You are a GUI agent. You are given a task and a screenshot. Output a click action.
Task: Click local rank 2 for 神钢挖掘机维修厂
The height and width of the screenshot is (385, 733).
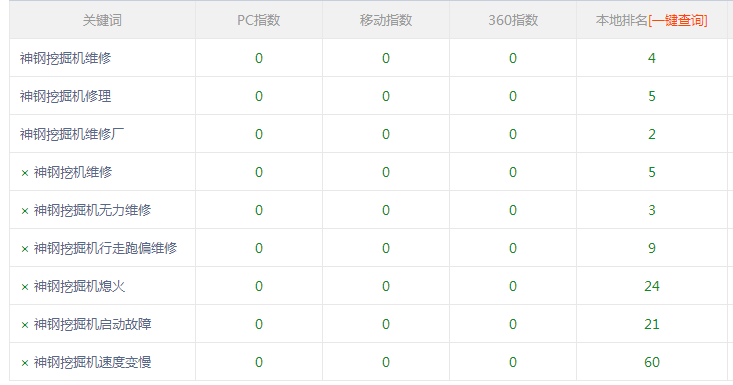[x=652, y=134]
